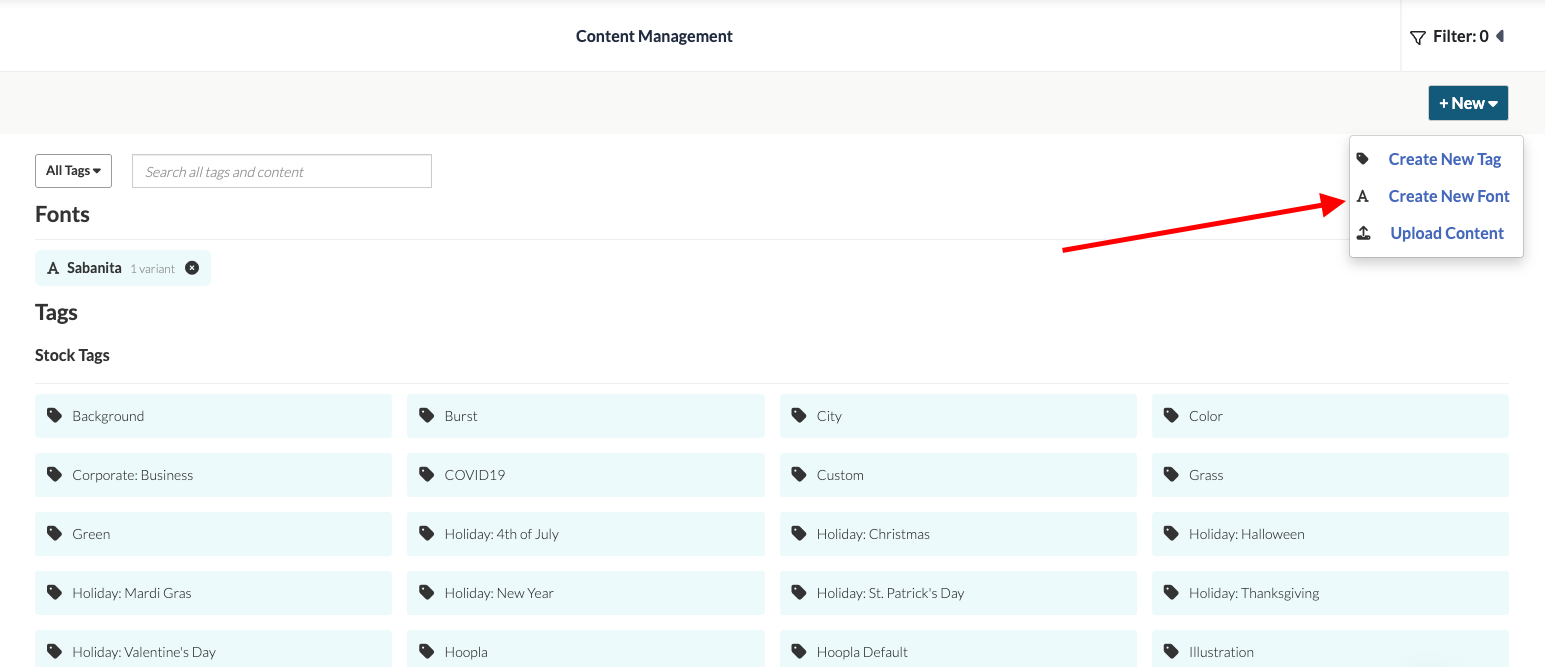The width and height of the screenshot is (1545, 667).
Task: Open the Holiday: Valentine's Day tag
Action: coord(213,650)
